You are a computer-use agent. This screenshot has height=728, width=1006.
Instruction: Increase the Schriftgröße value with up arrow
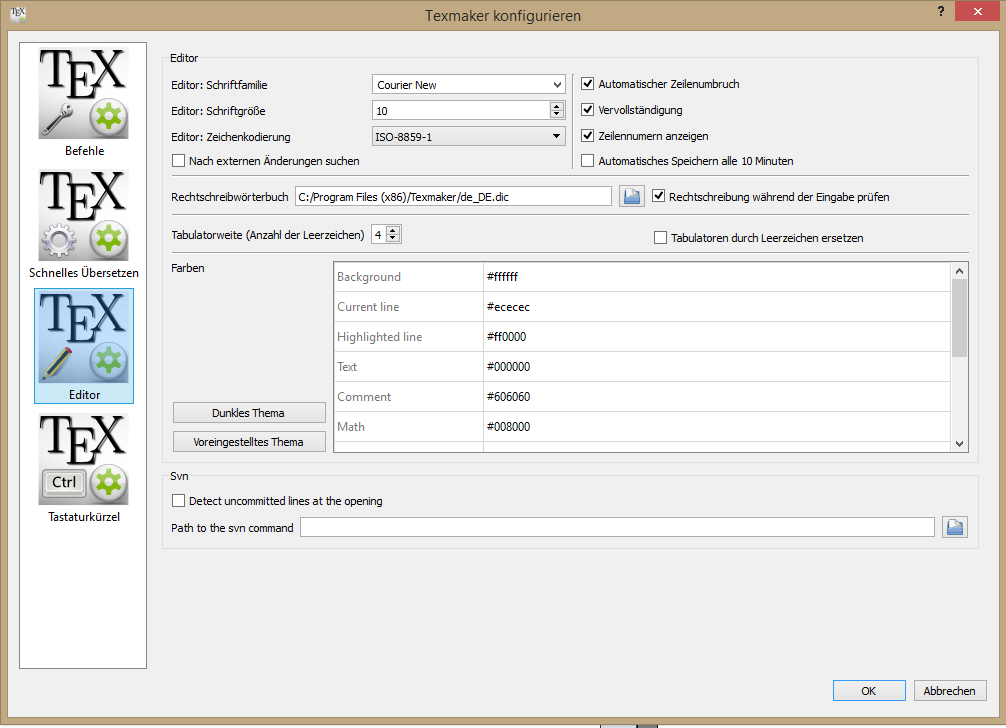click(557, 106)
